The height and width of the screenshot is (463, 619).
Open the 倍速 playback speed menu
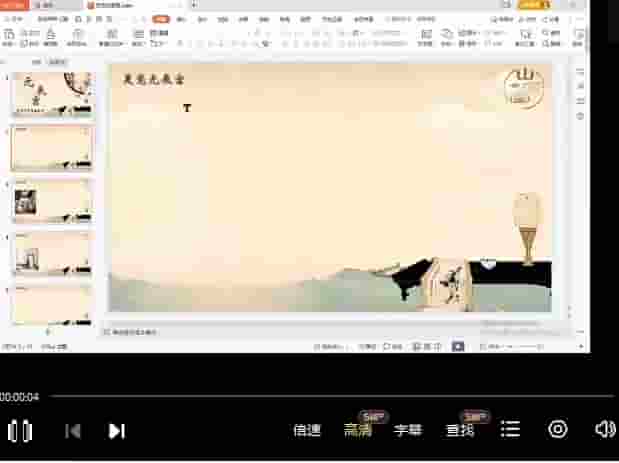pyautogui.click(x=307, y=430)
